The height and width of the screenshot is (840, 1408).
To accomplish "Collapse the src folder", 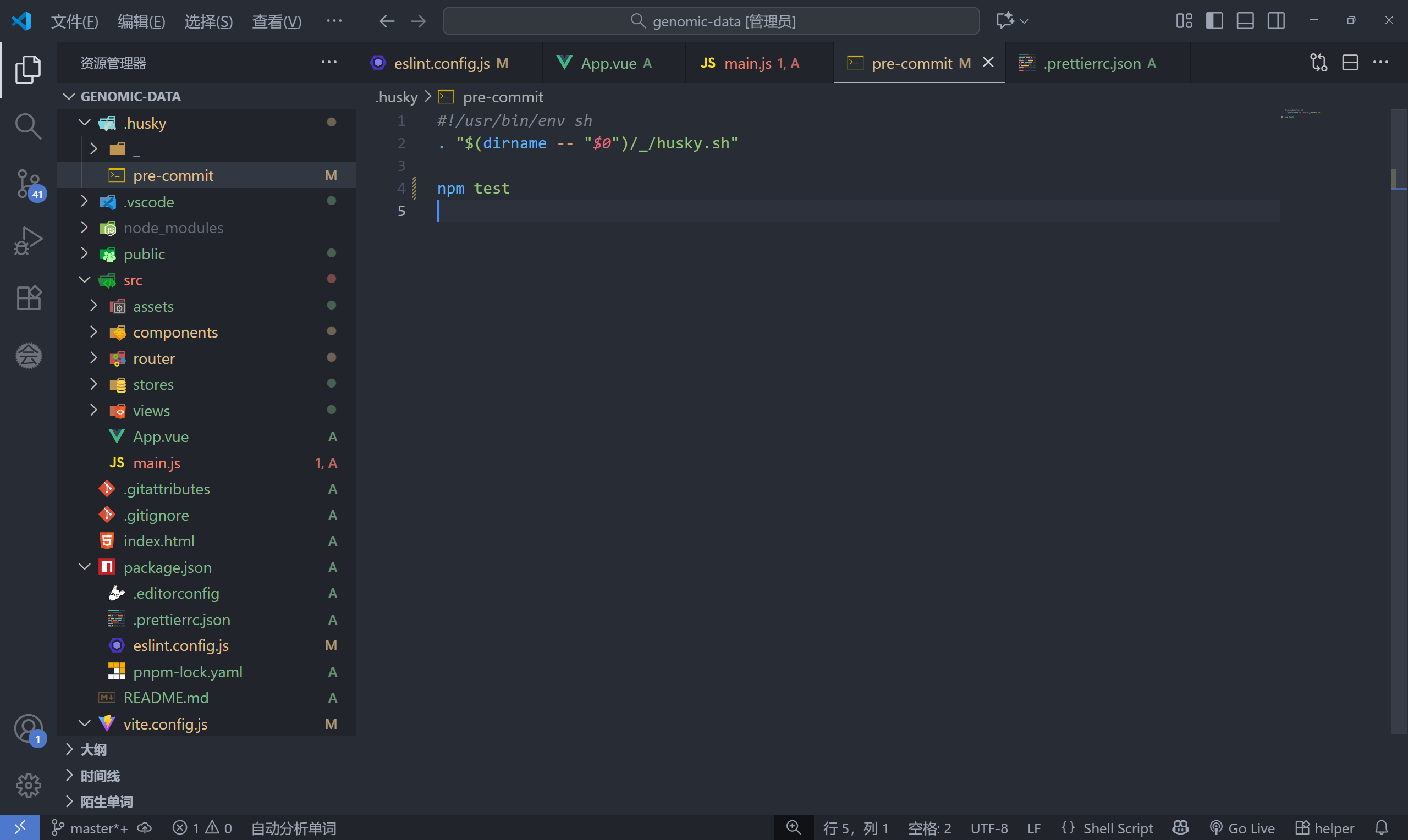I will point(133,280).
